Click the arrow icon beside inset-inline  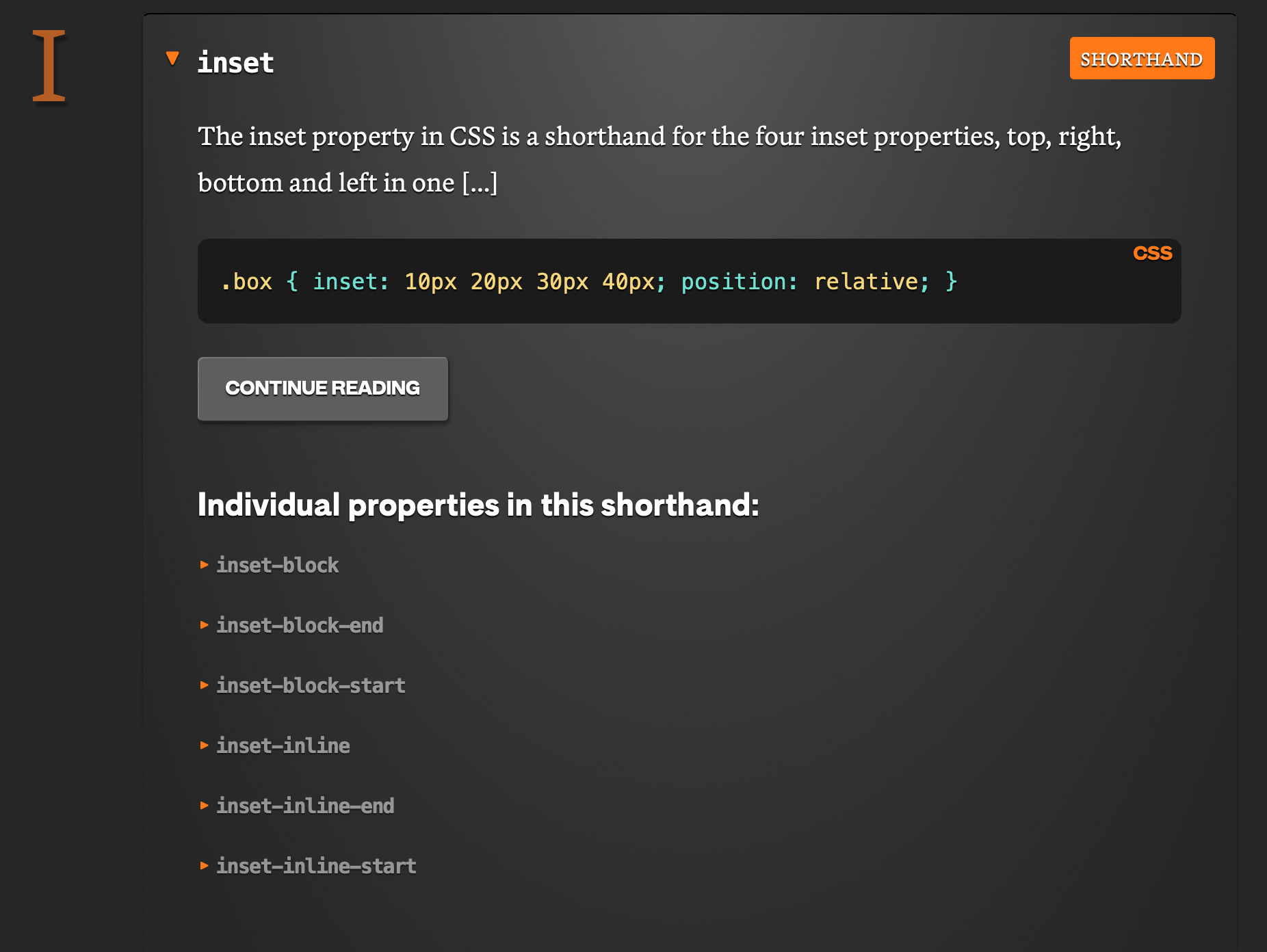(204, 745)
